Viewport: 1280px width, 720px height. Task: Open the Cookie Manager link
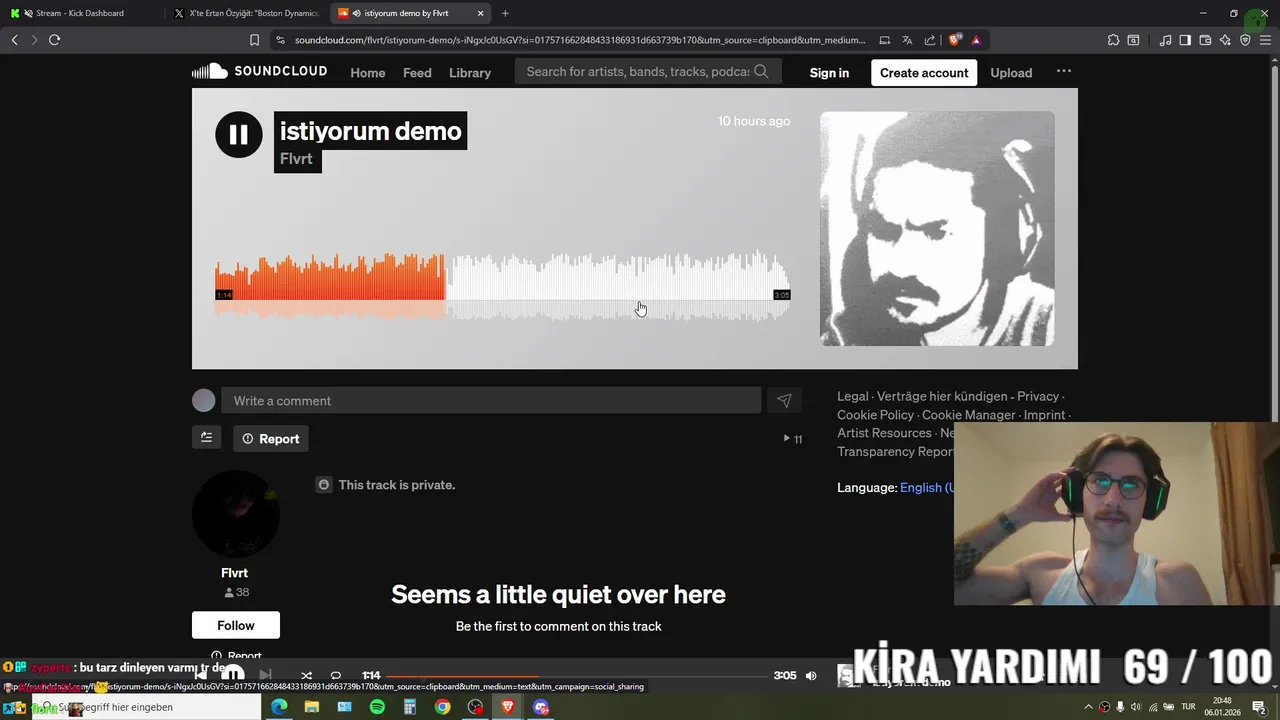(969, 415)
